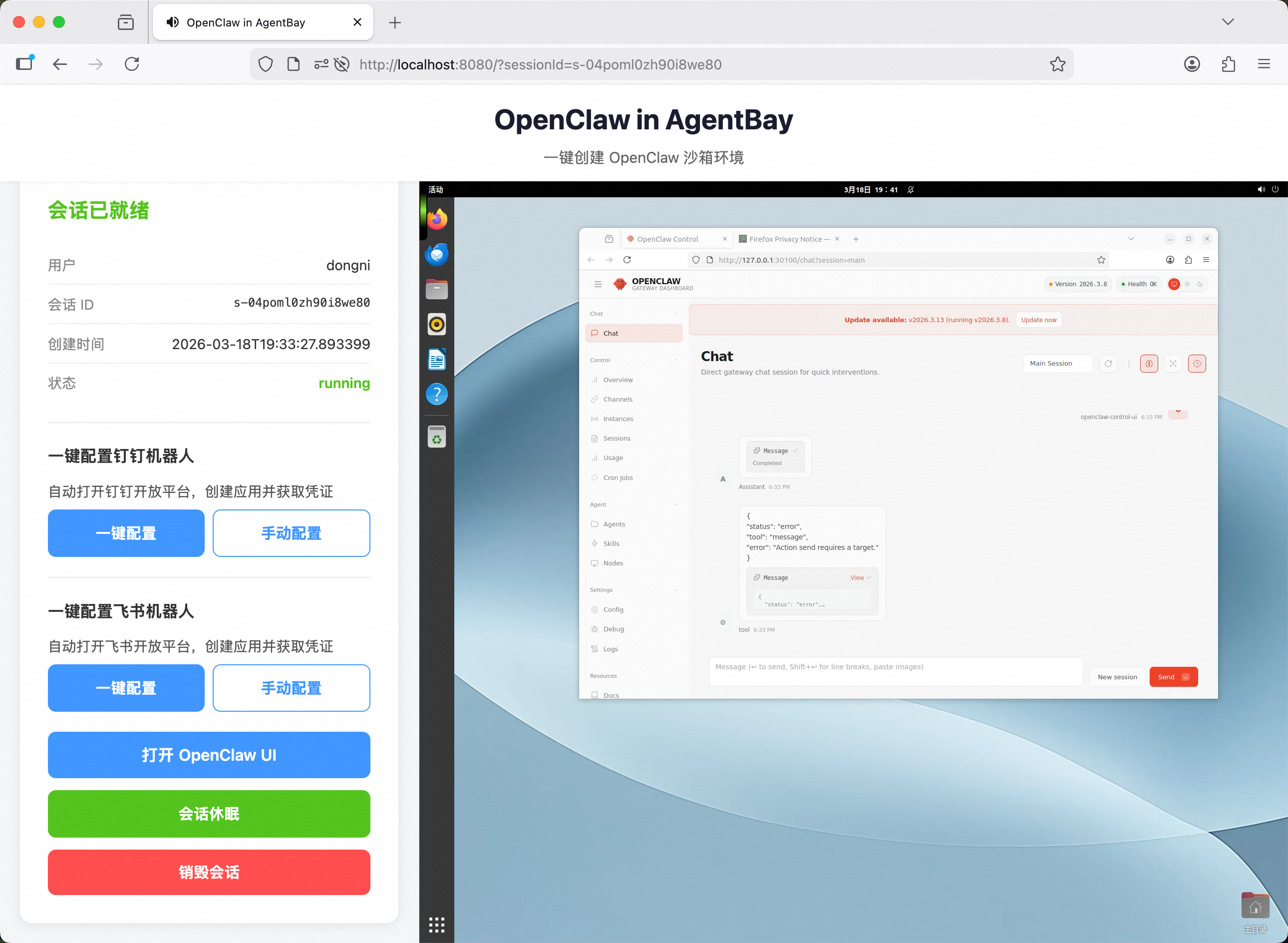
Task: Switch theme to dark moon mode
Action: coord(1200,284)
